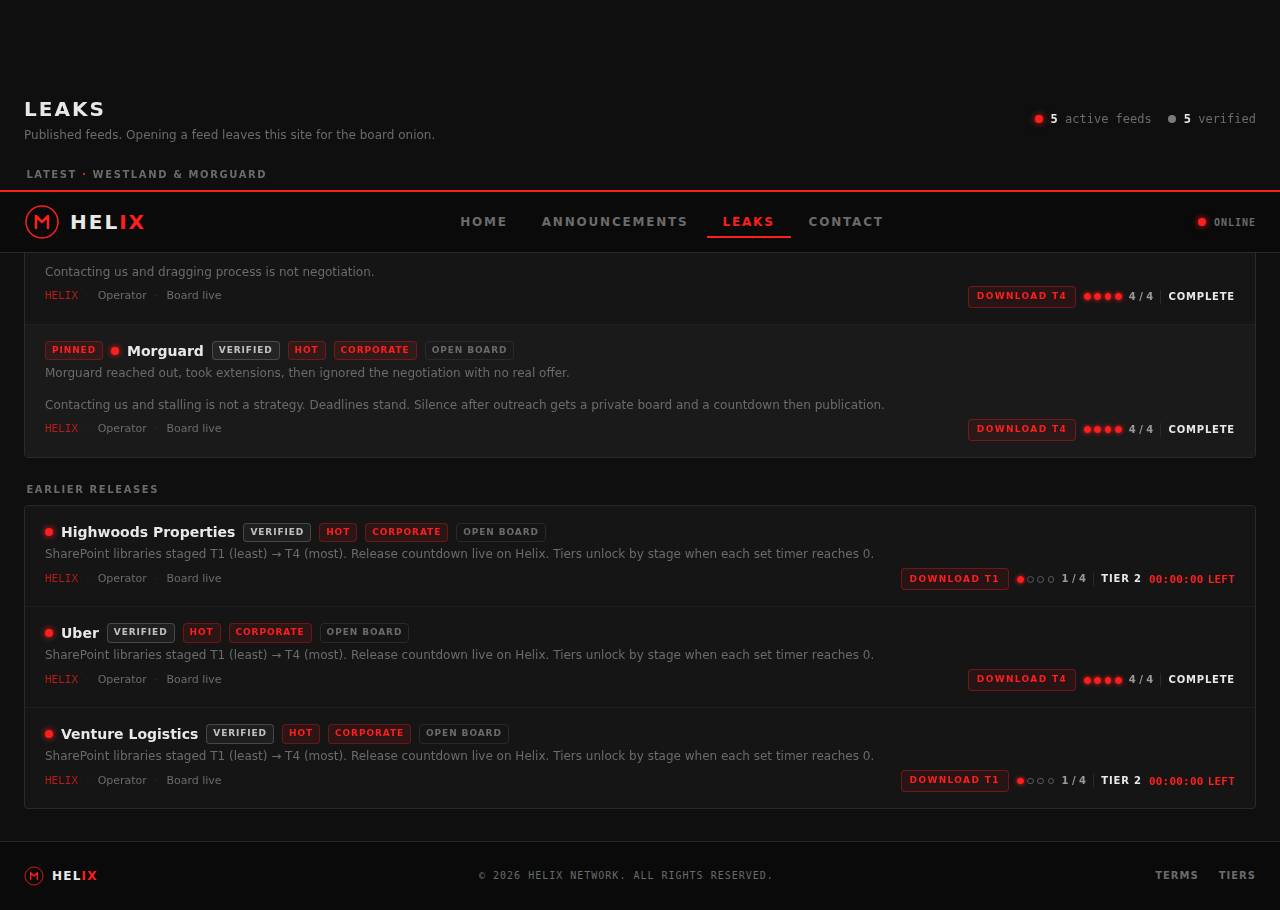
Task: Click the "COMPLETE" status in Uber row
Action: pyautogui.click(x=1201, y=680)
